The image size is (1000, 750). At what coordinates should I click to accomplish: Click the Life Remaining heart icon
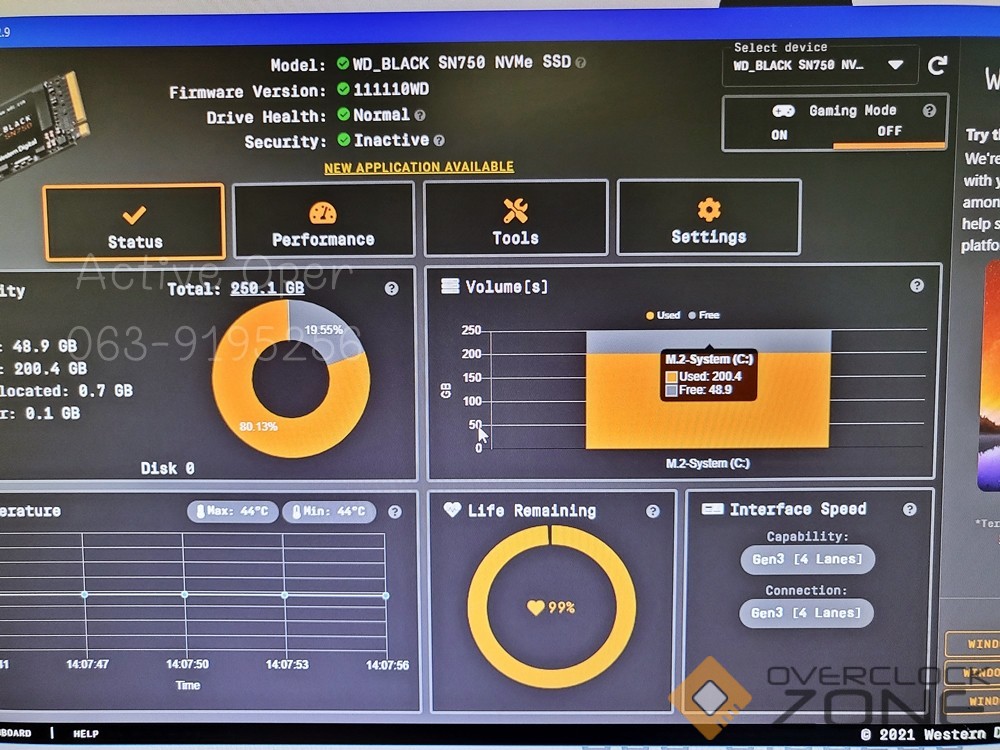coord(452,510)
